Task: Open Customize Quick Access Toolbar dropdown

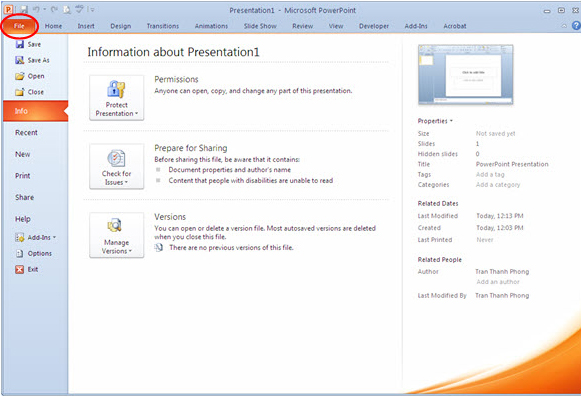Action: click(x=92, y=10)
